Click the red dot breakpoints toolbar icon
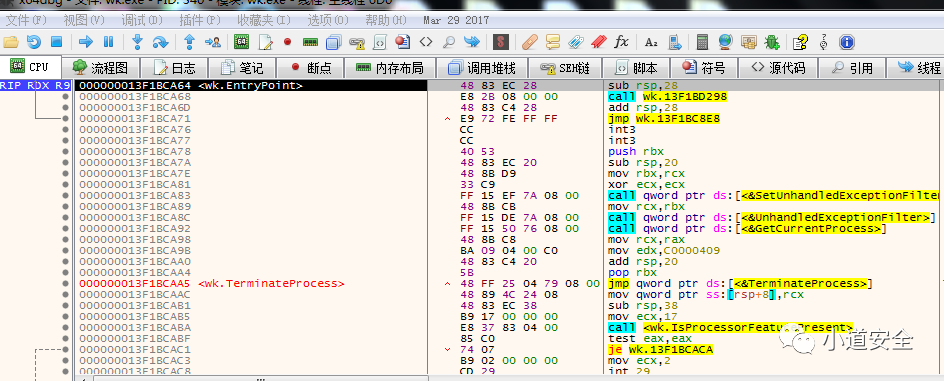 (x=287, y=42)
